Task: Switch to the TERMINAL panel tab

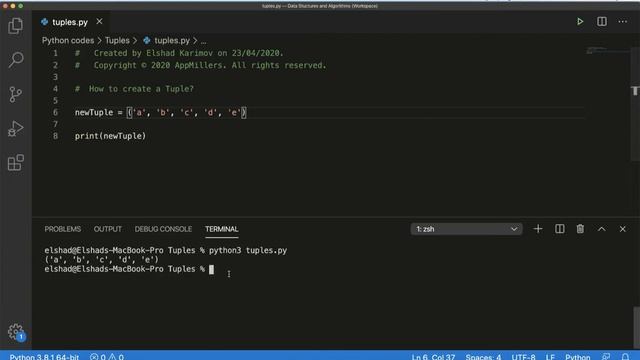Action: 222,229
